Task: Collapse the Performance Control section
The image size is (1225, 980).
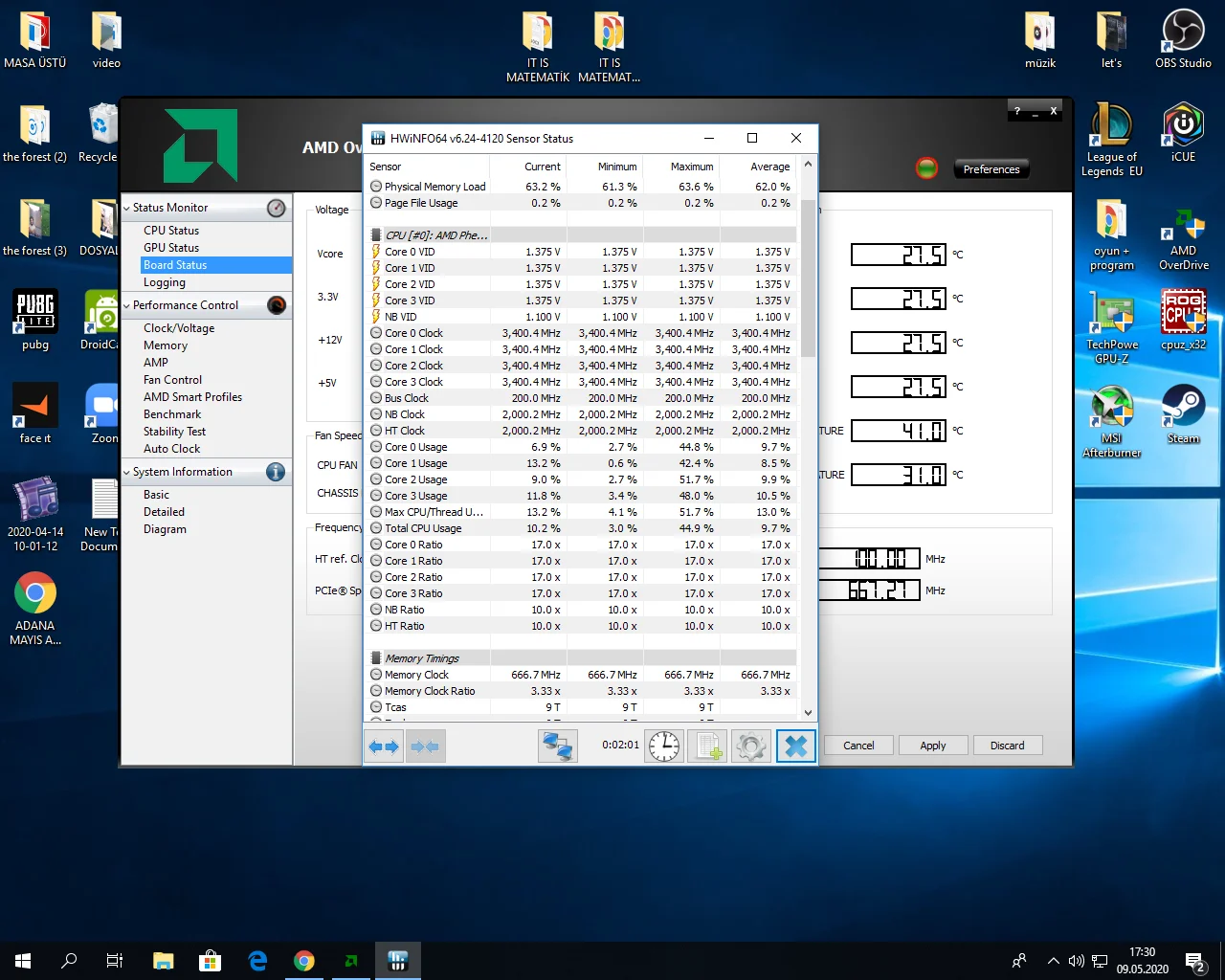Action: click(127, 305)
